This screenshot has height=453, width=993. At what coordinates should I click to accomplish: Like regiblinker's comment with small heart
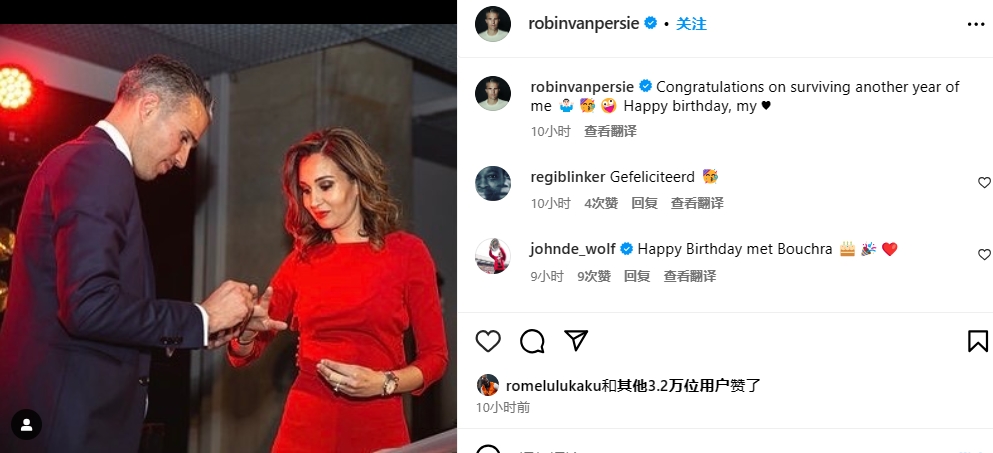984,182
